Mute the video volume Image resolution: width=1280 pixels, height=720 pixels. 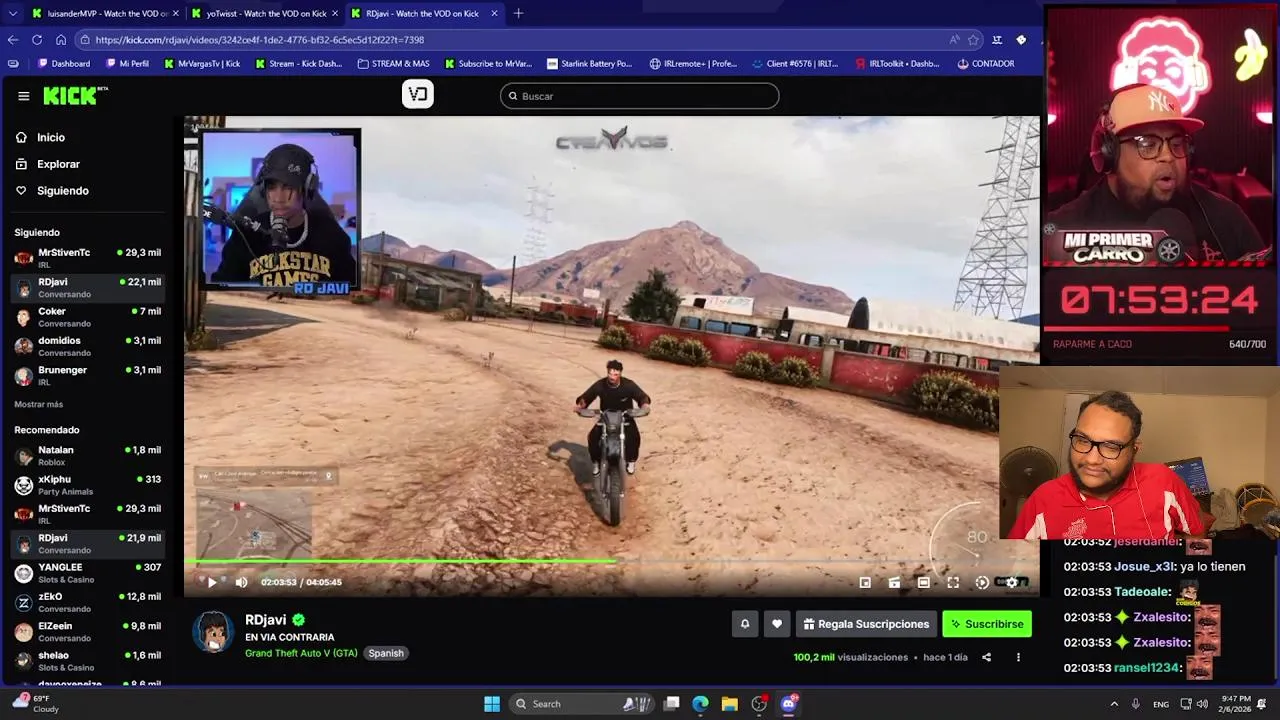[x=241, y=582]
